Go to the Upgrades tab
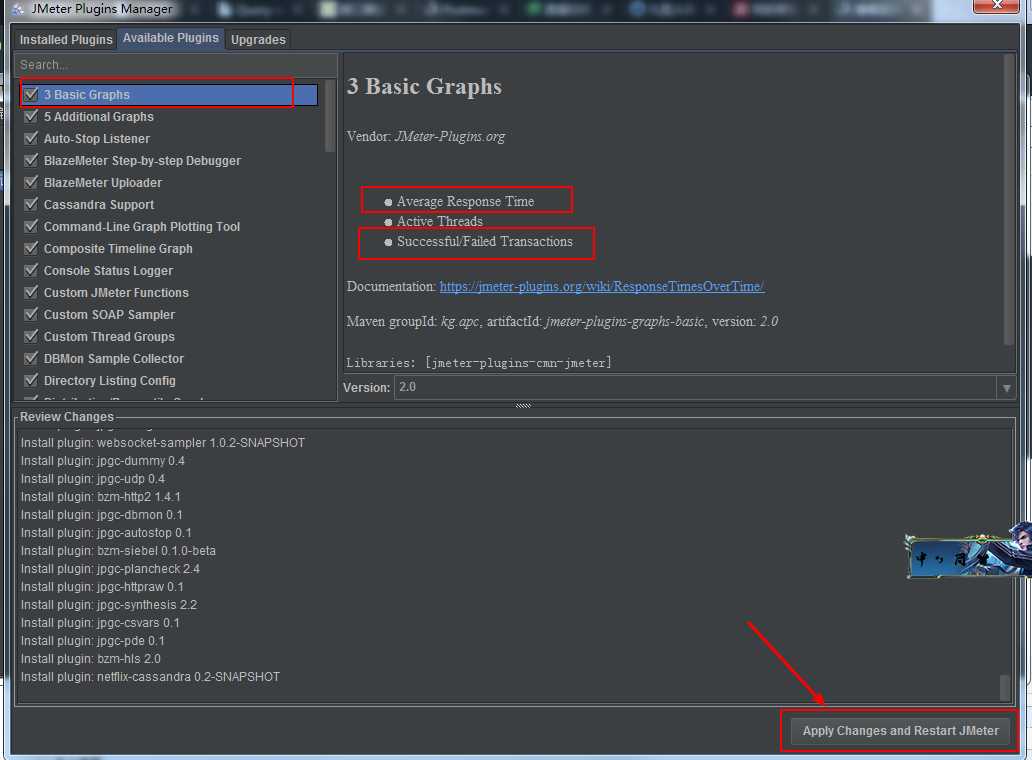The width and height of the screenshot is (1032, 760). coord(258,39)
